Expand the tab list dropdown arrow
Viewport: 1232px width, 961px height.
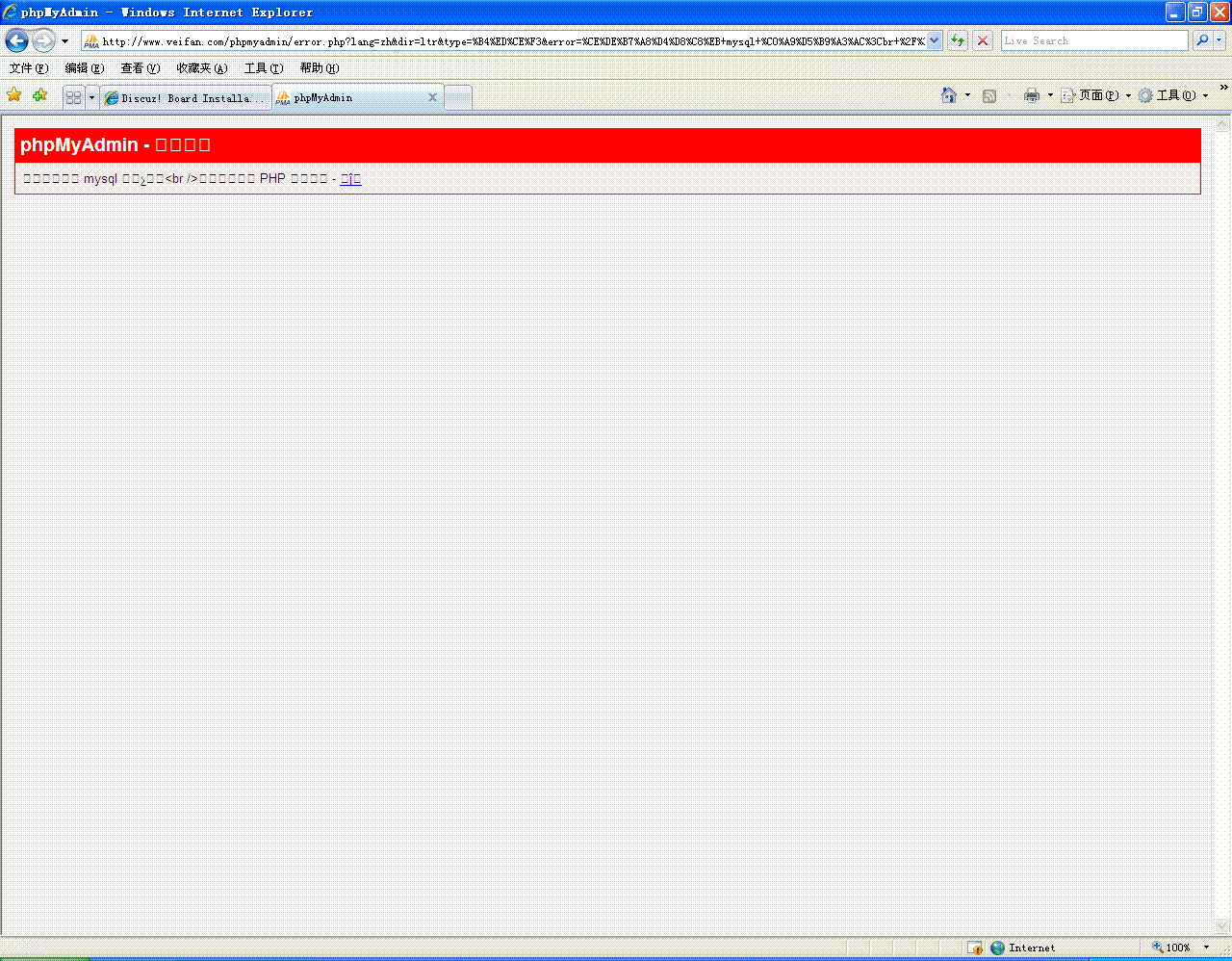[92, 97]
